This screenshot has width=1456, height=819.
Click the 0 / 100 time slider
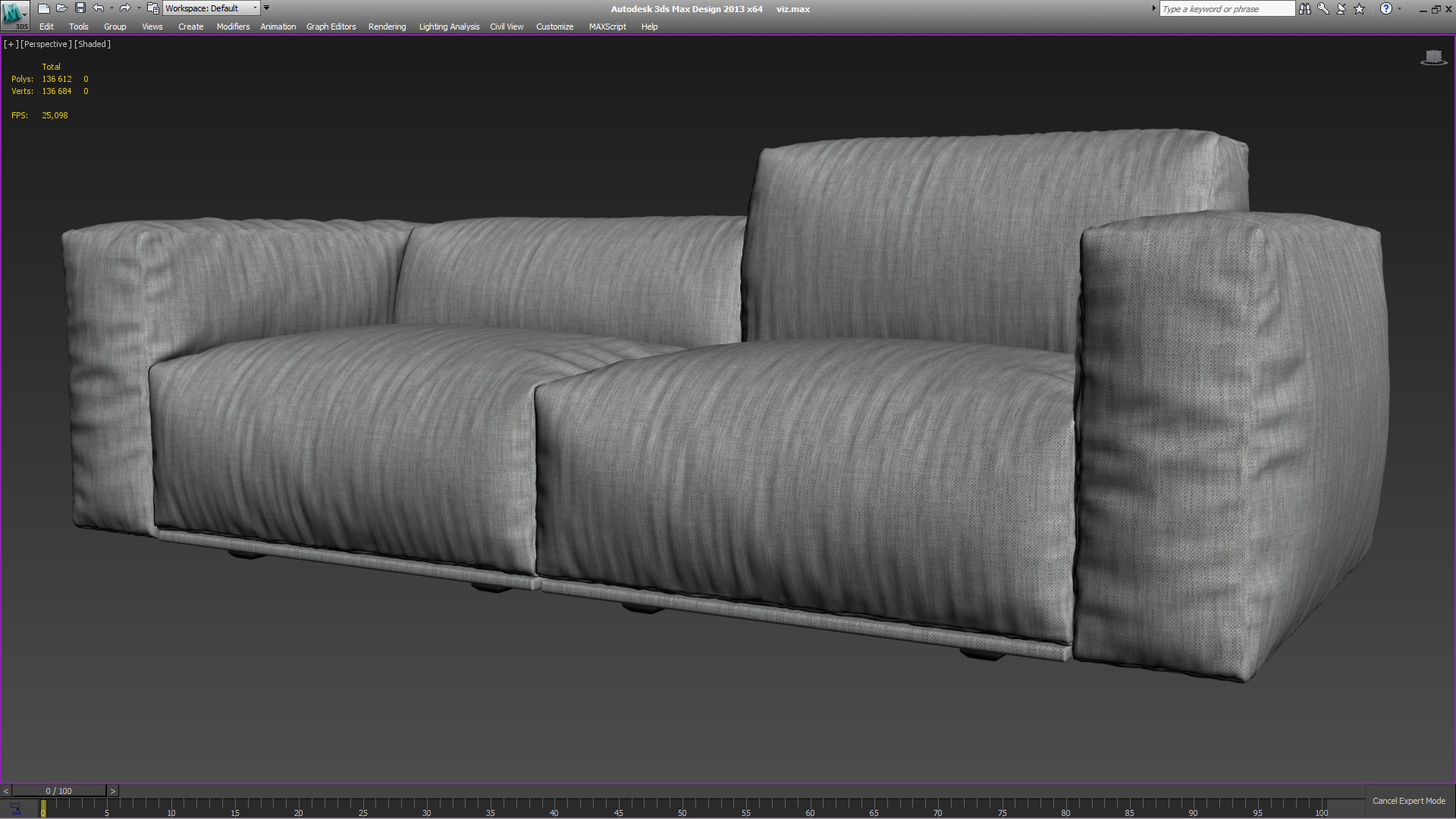pyautogui.click(x=59, y=791)
